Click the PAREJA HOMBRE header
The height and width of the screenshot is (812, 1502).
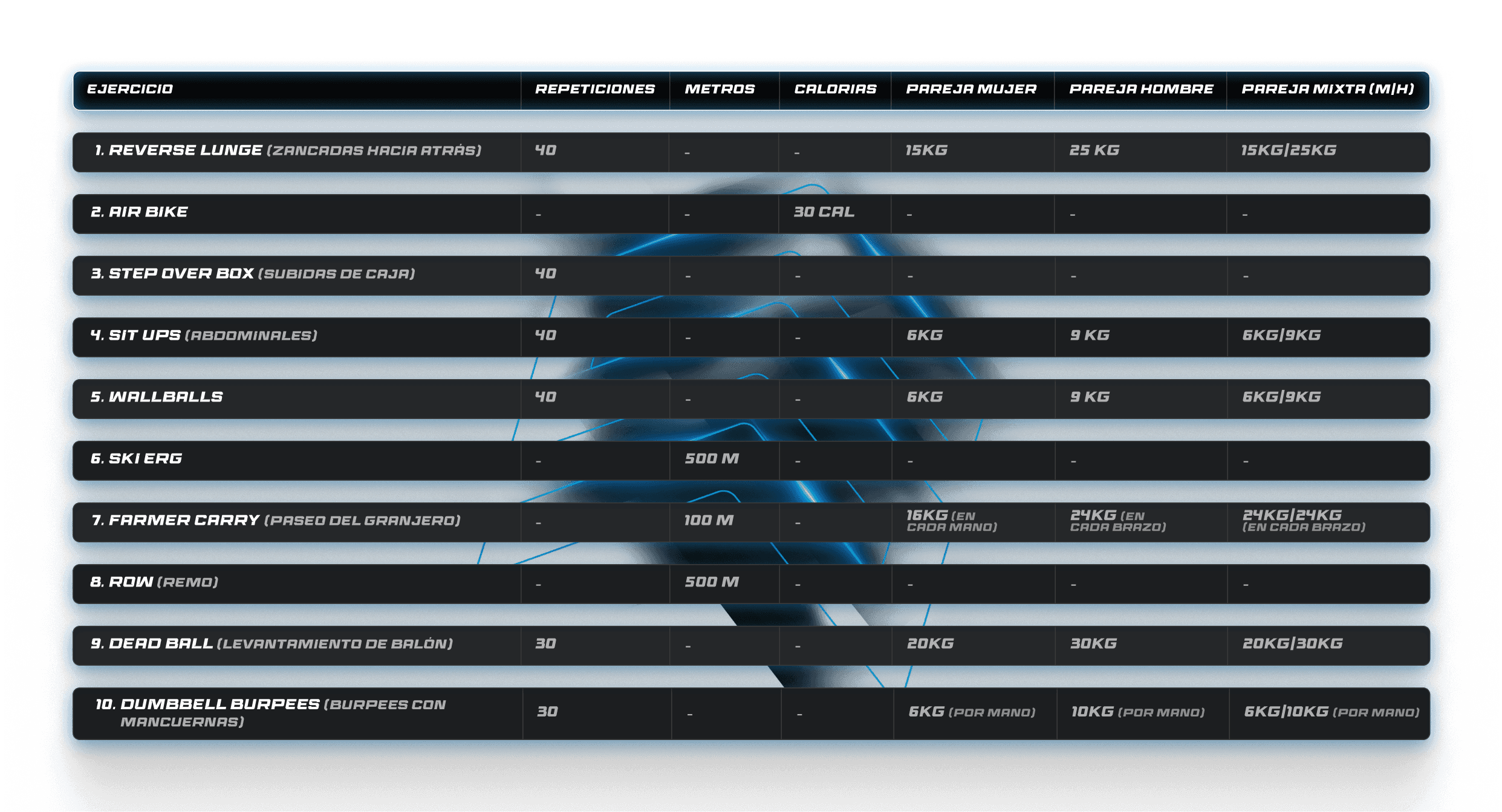tap(1141, 89)
